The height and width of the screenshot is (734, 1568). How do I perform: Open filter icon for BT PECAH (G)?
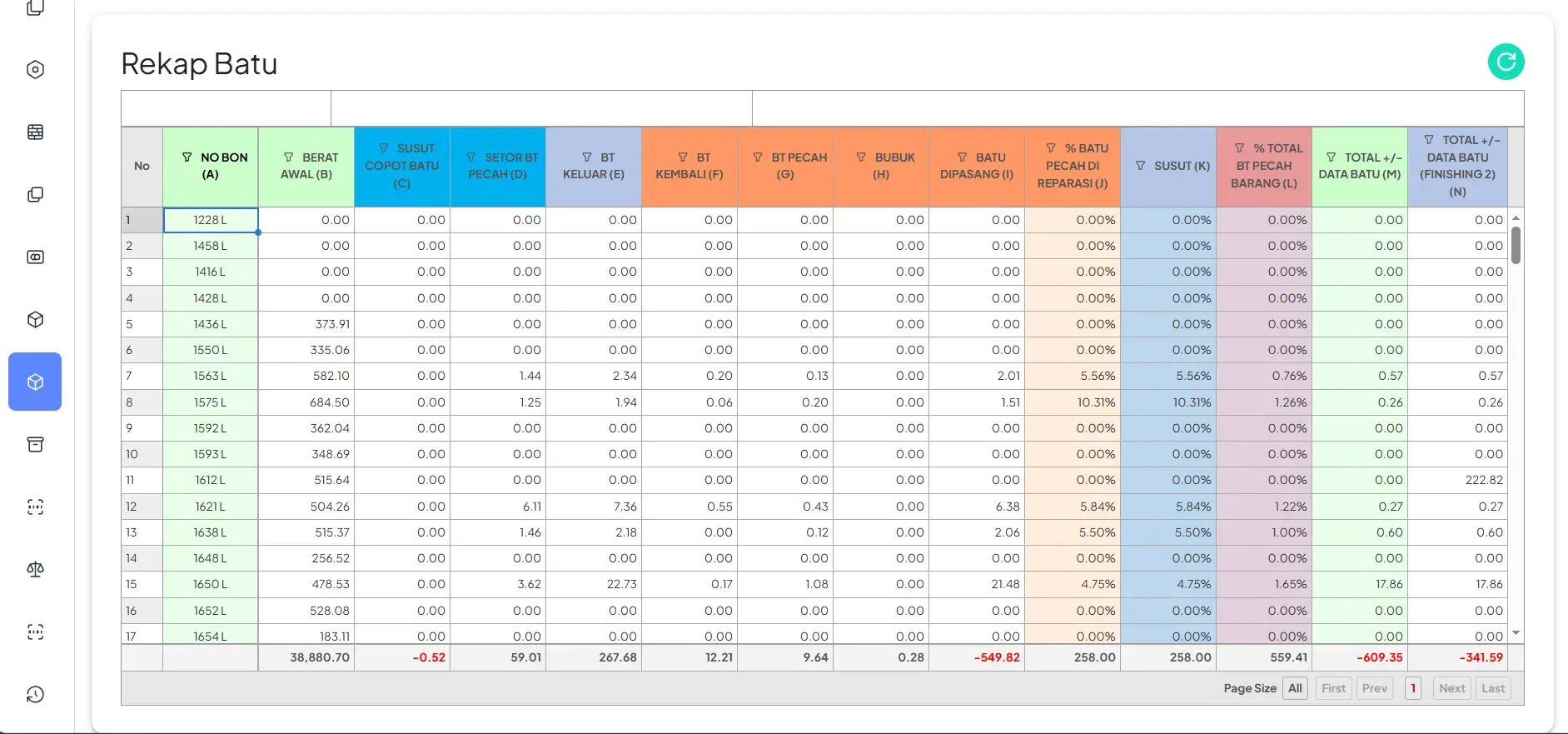click(758, 157)
